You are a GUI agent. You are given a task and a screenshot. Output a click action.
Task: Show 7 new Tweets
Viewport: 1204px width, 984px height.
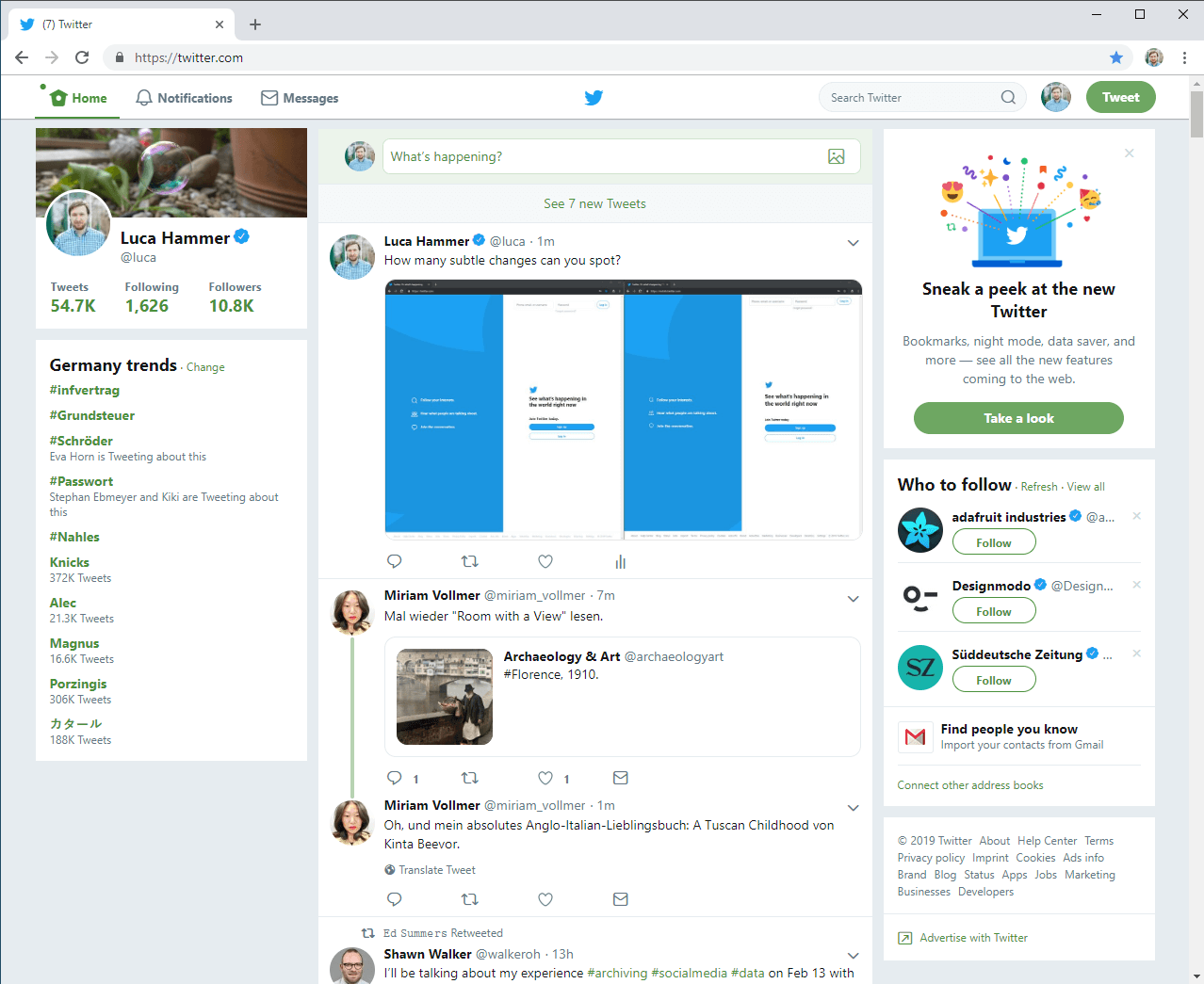click(x=594, y=203)
